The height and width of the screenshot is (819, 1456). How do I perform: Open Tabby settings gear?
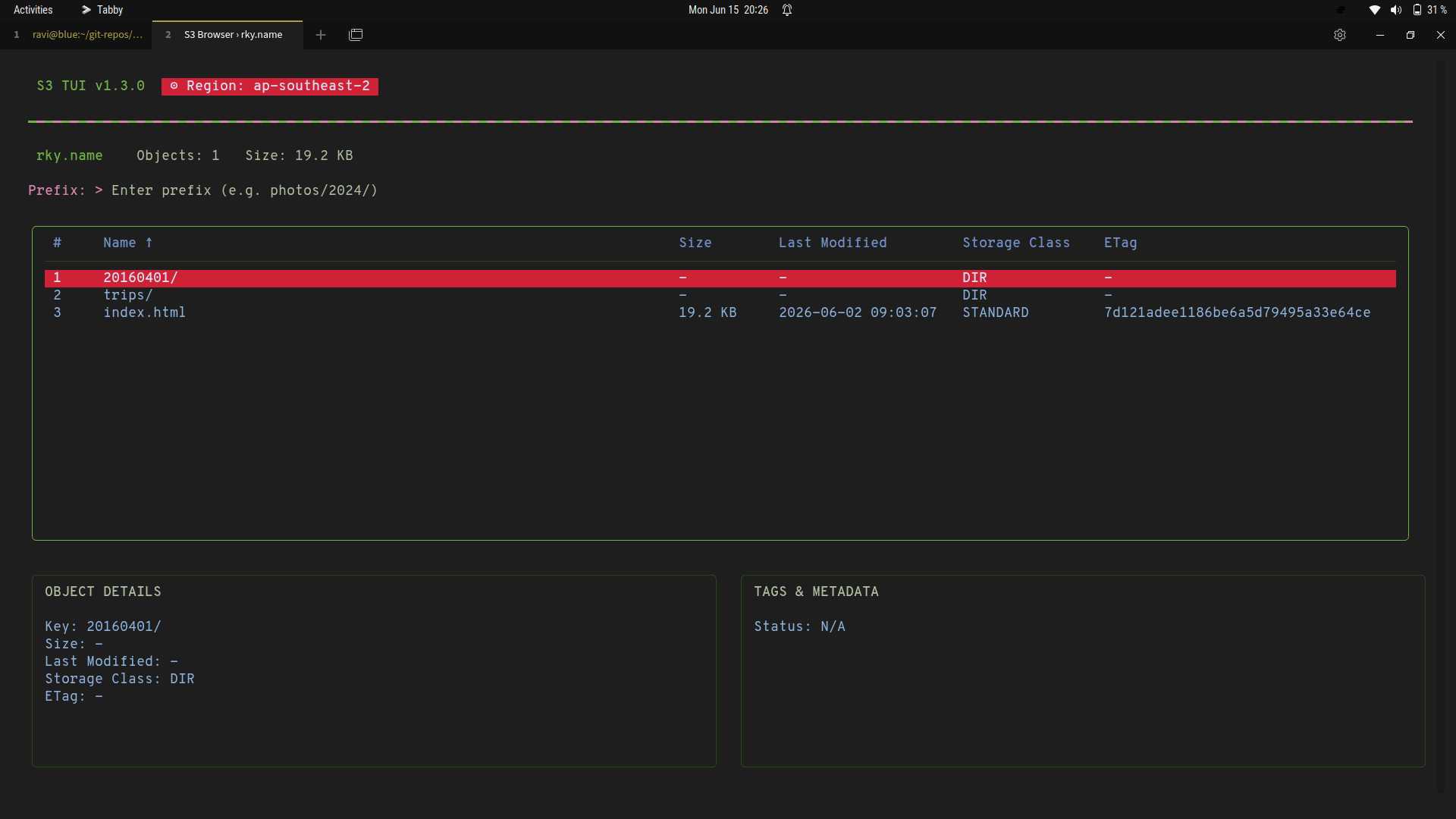[x=1340, y=35]
